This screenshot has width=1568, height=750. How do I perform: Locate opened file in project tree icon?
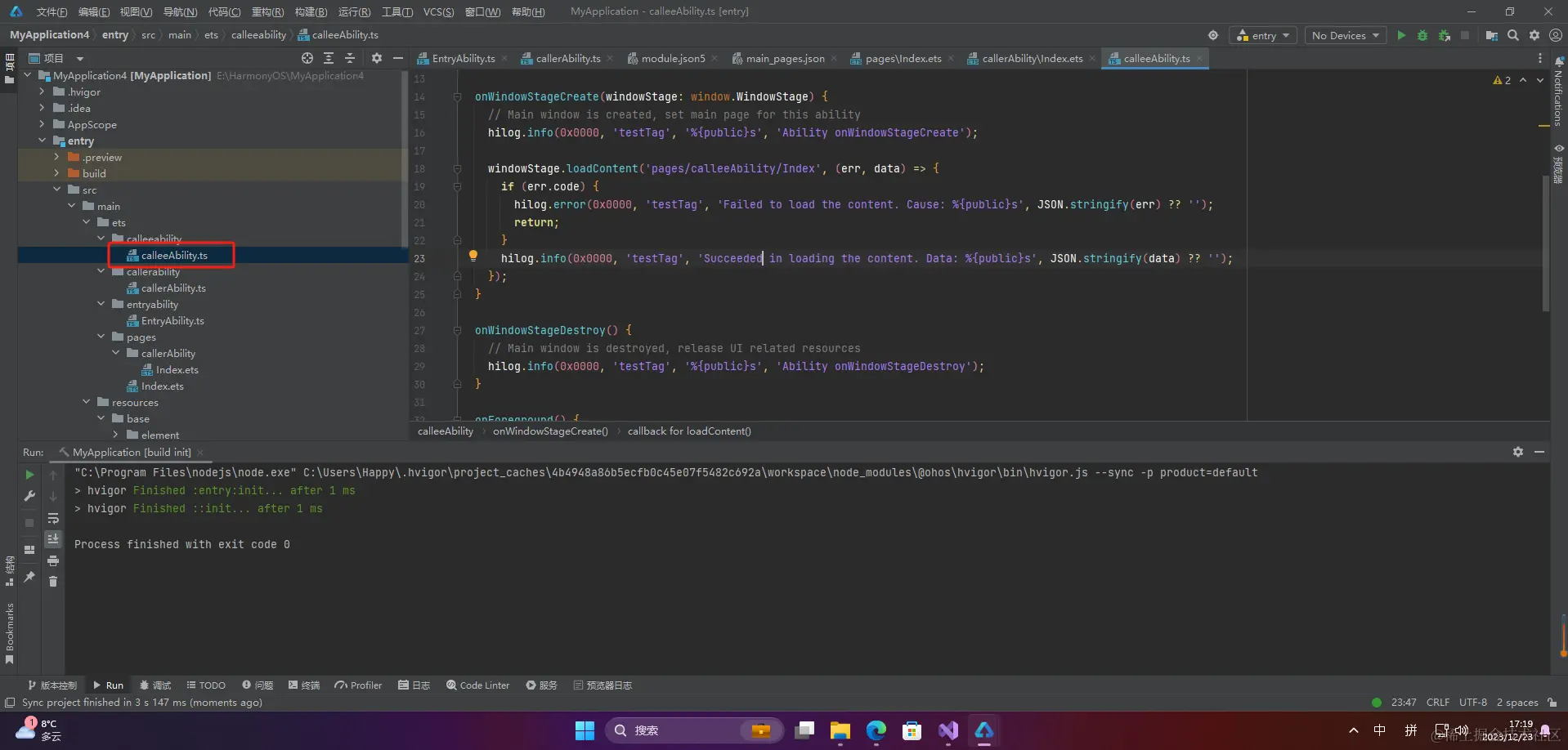point(307,58)
